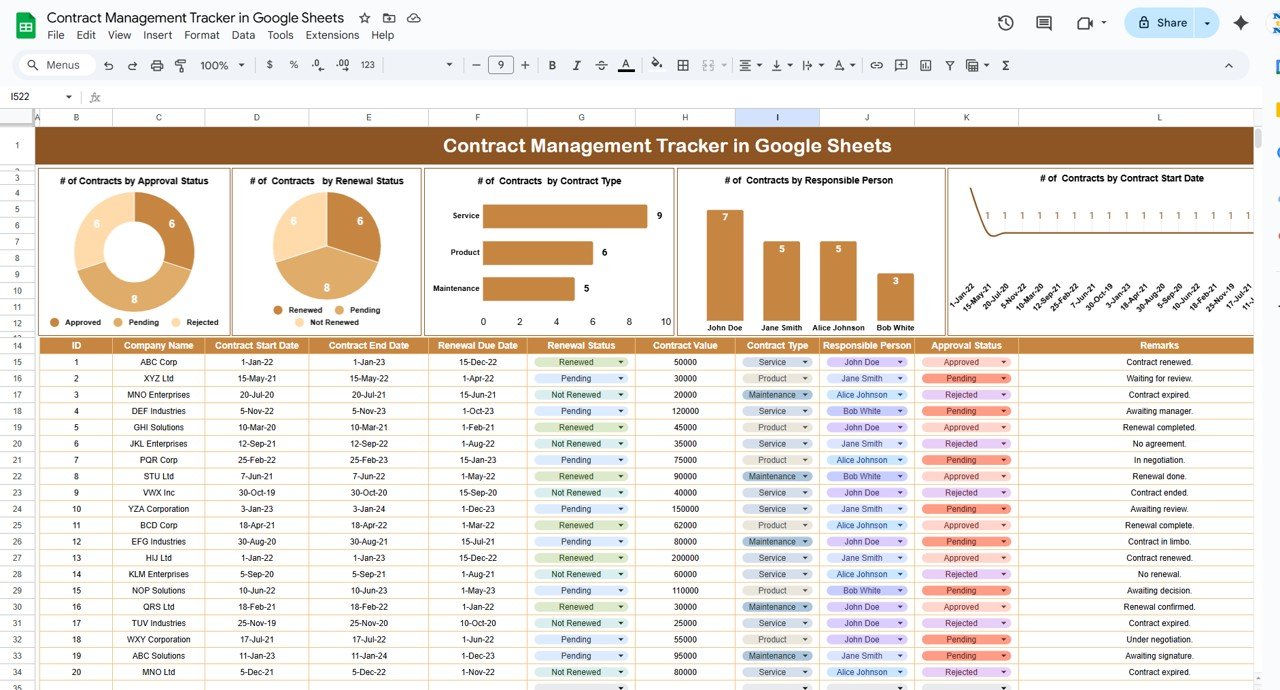The height and width of the screenshot is (690, 1280).
Task: Open filter views table dropdown
Action: pos(977,65)
